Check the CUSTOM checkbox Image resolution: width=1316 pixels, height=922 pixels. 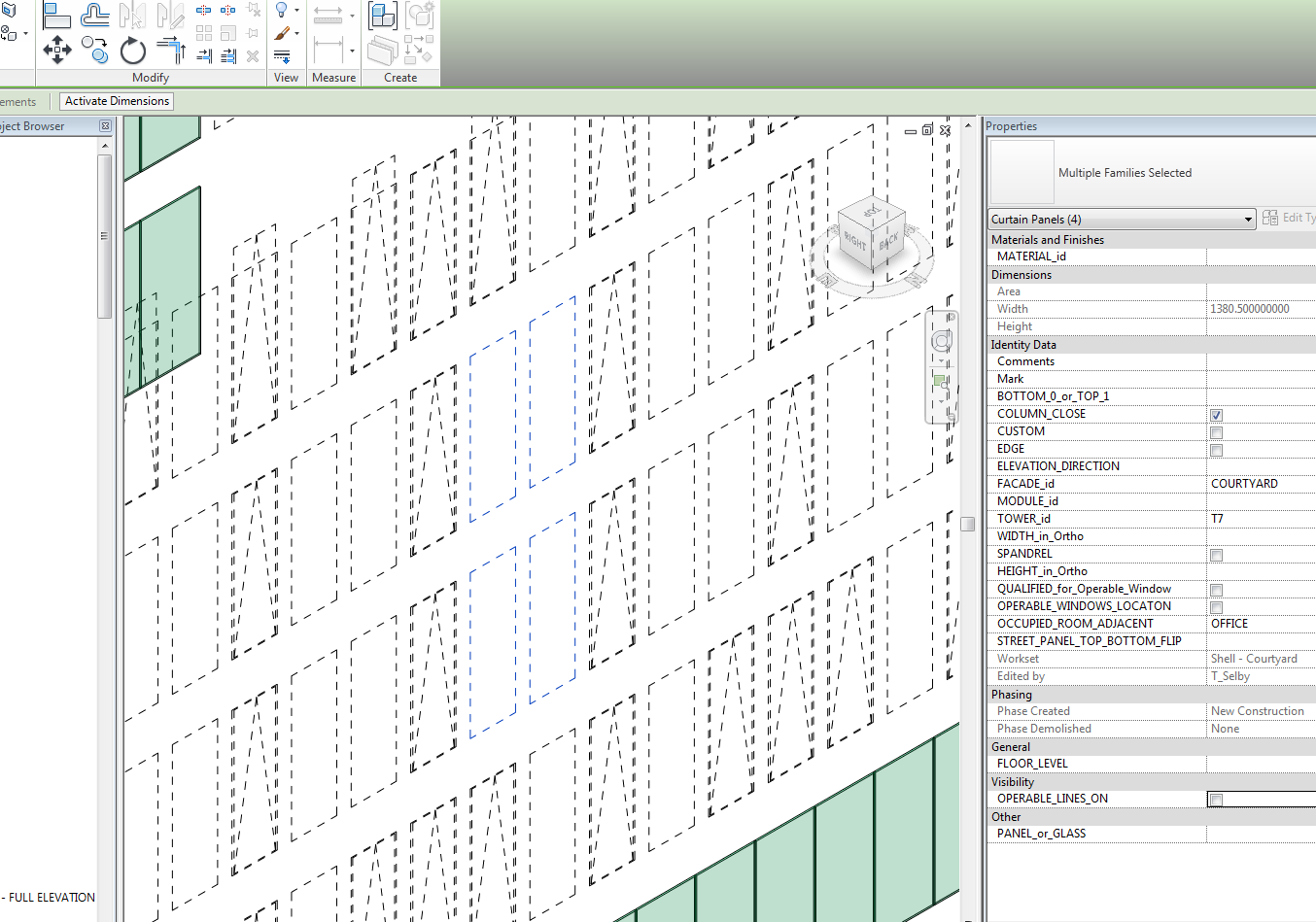click(1216, 432)
